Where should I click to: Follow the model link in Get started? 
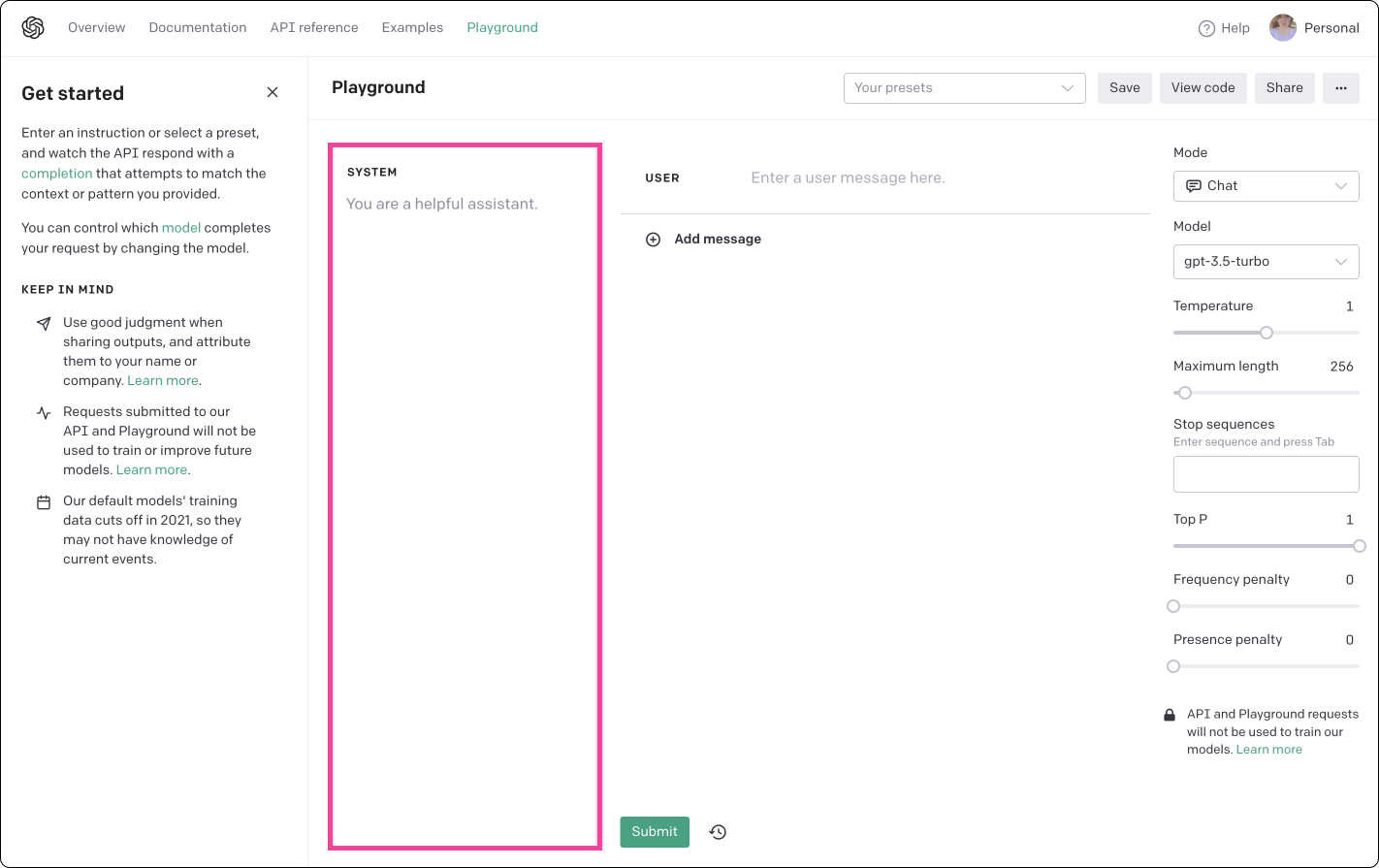click(x=181, y=228)
